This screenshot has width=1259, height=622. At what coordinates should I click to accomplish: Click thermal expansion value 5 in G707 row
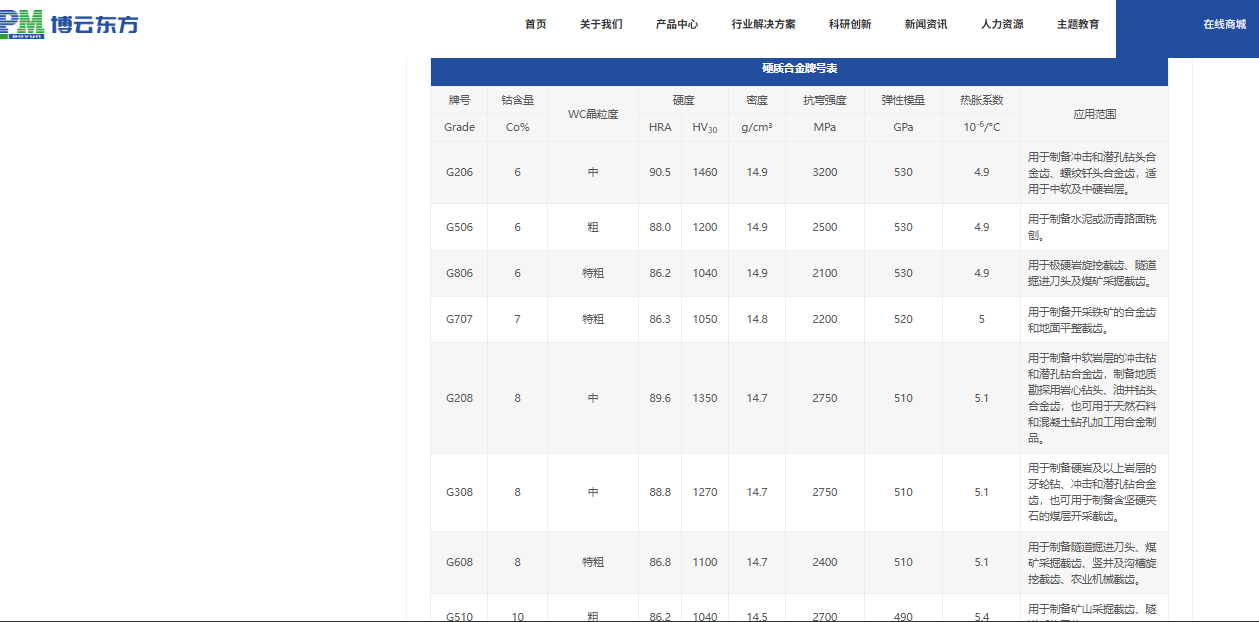pos(981,319)
